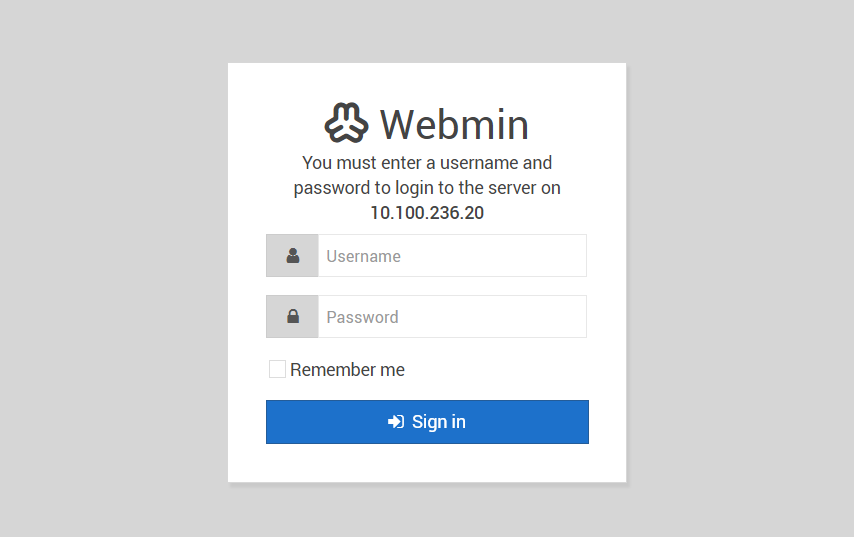This screenshot has height=537, width=854.
Task: Click the arrow icon inside Sign in button
Action: pyautogui.click(x=396, y=422)
